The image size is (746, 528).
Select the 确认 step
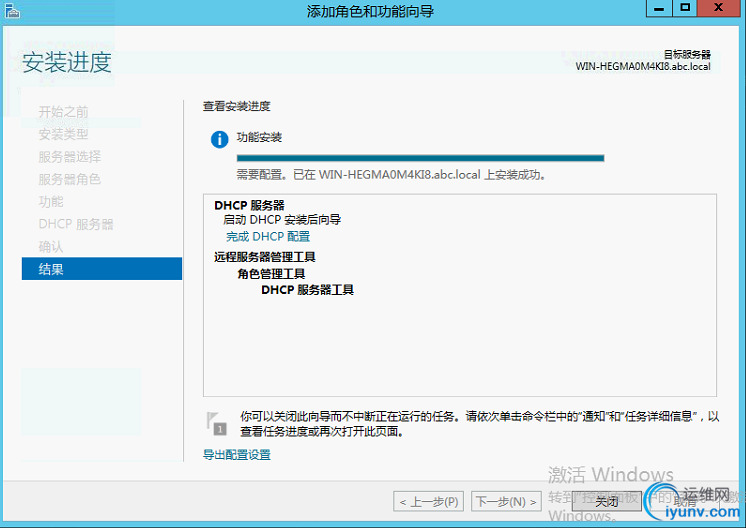click(51, 246)
